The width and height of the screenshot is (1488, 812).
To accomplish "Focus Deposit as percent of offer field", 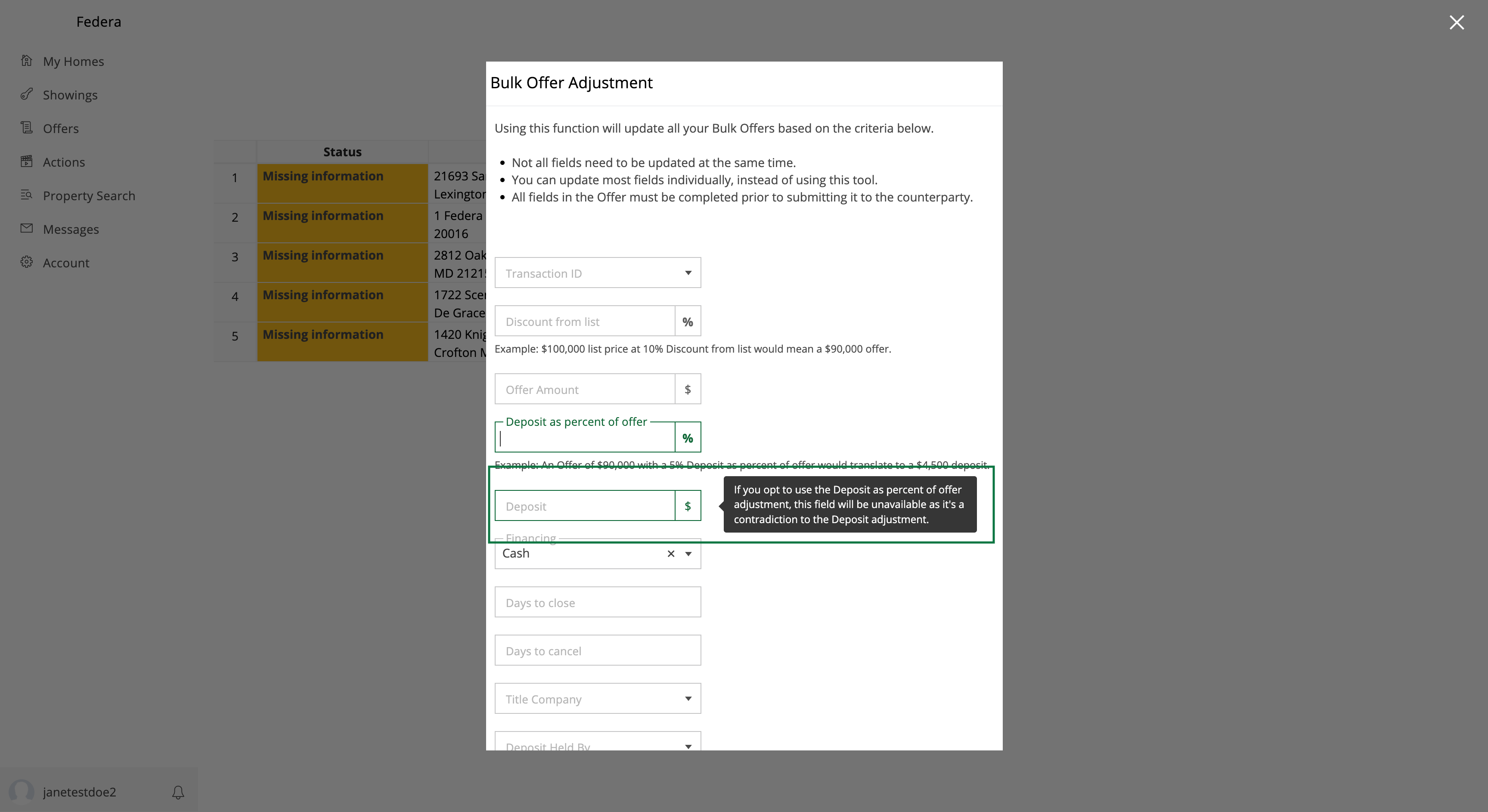I will 585,438.
